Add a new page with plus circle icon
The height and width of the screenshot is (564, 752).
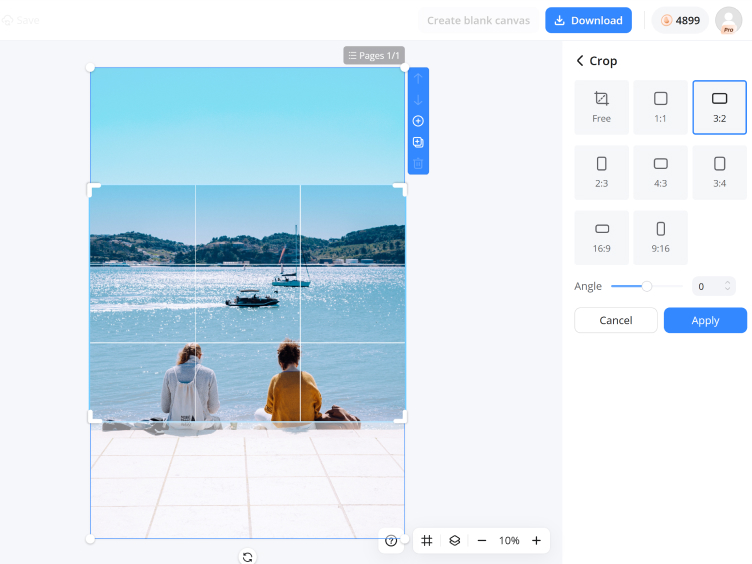click(x=418, y=121)
